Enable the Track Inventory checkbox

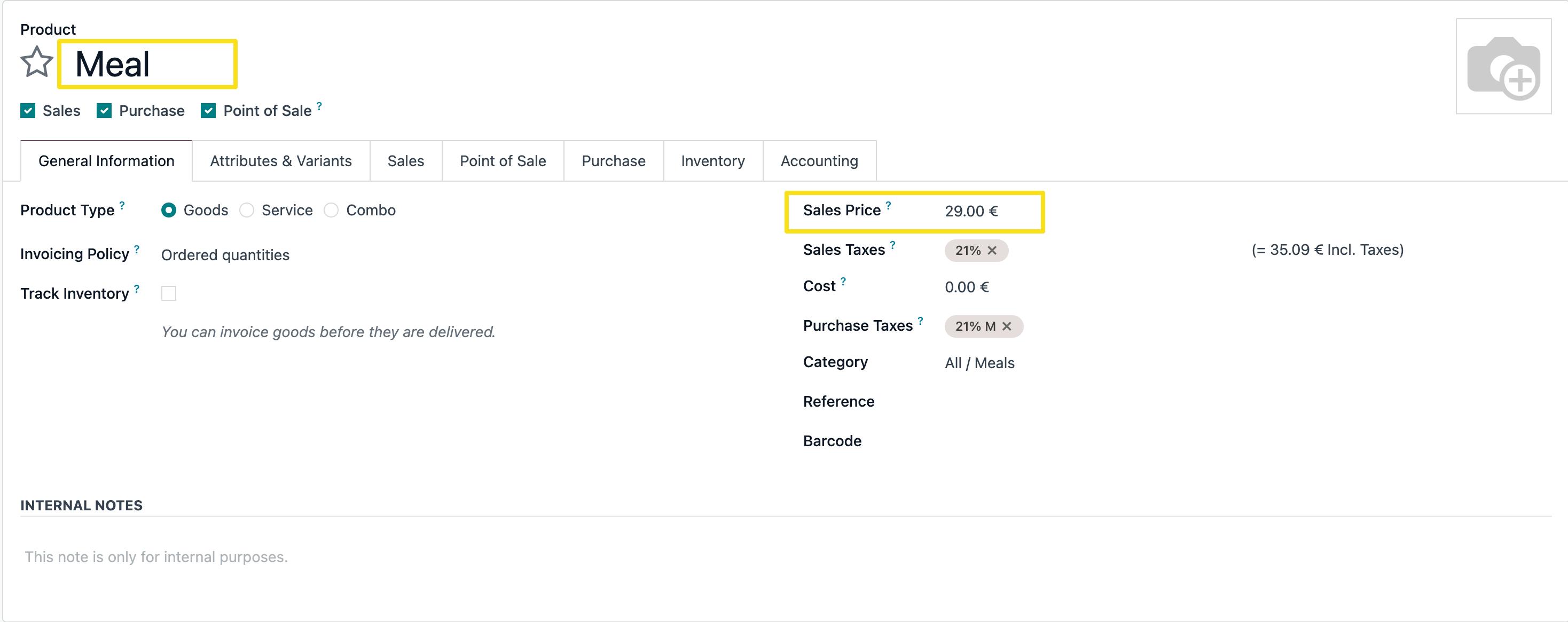point(169,294)
